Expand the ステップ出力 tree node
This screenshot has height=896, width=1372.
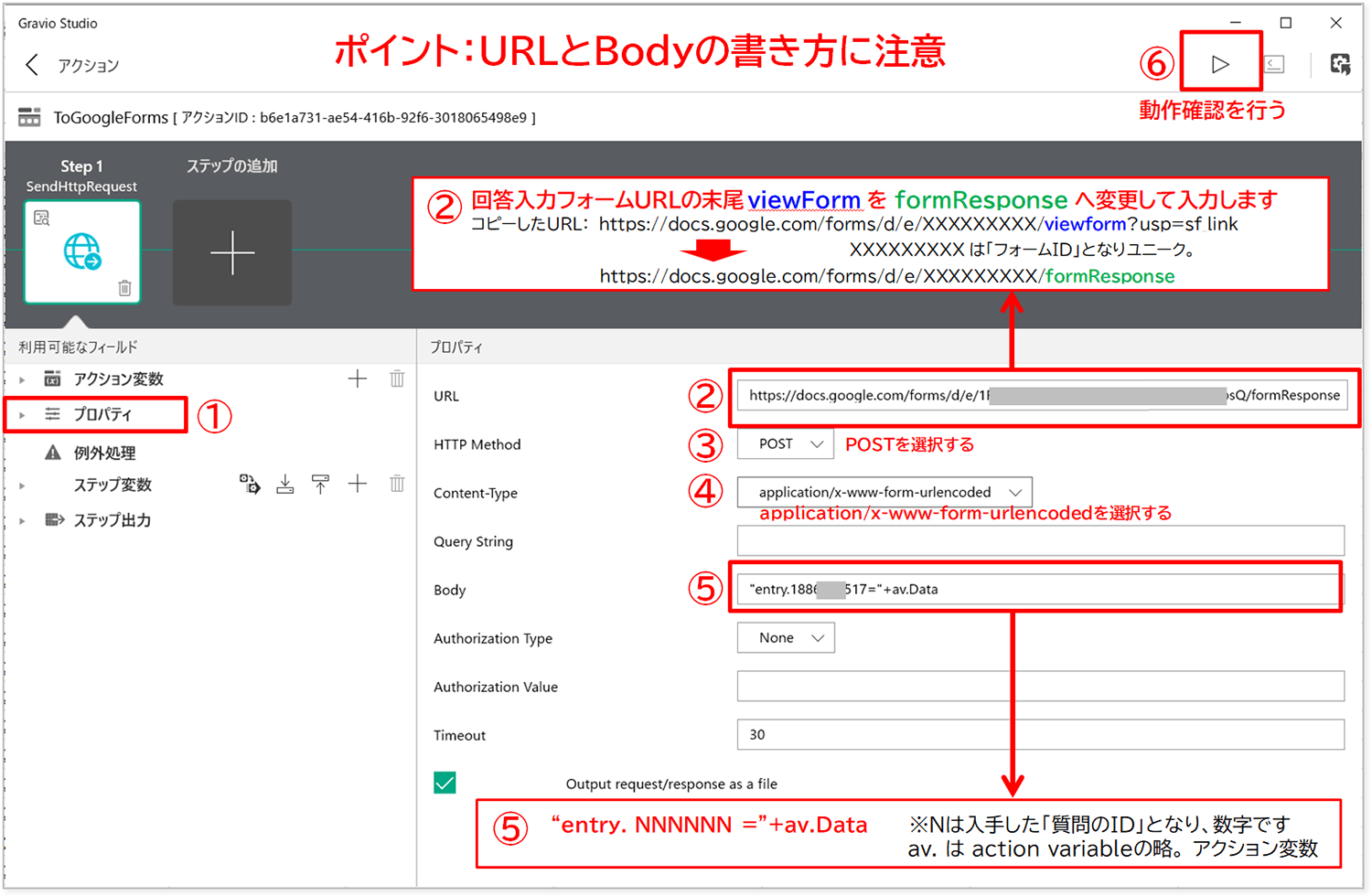click(22, 521)
